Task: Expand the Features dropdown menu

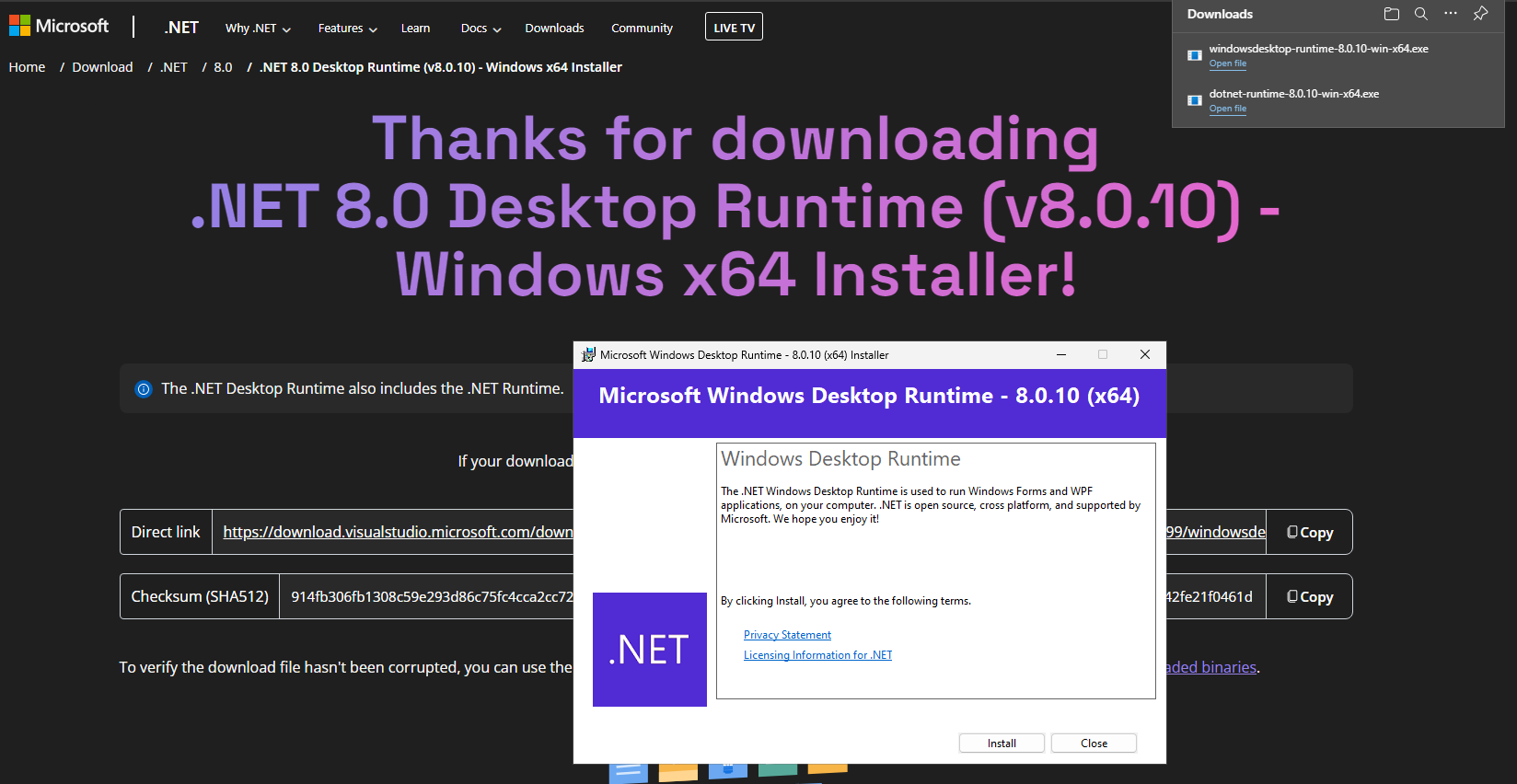Action: [348, 29]
